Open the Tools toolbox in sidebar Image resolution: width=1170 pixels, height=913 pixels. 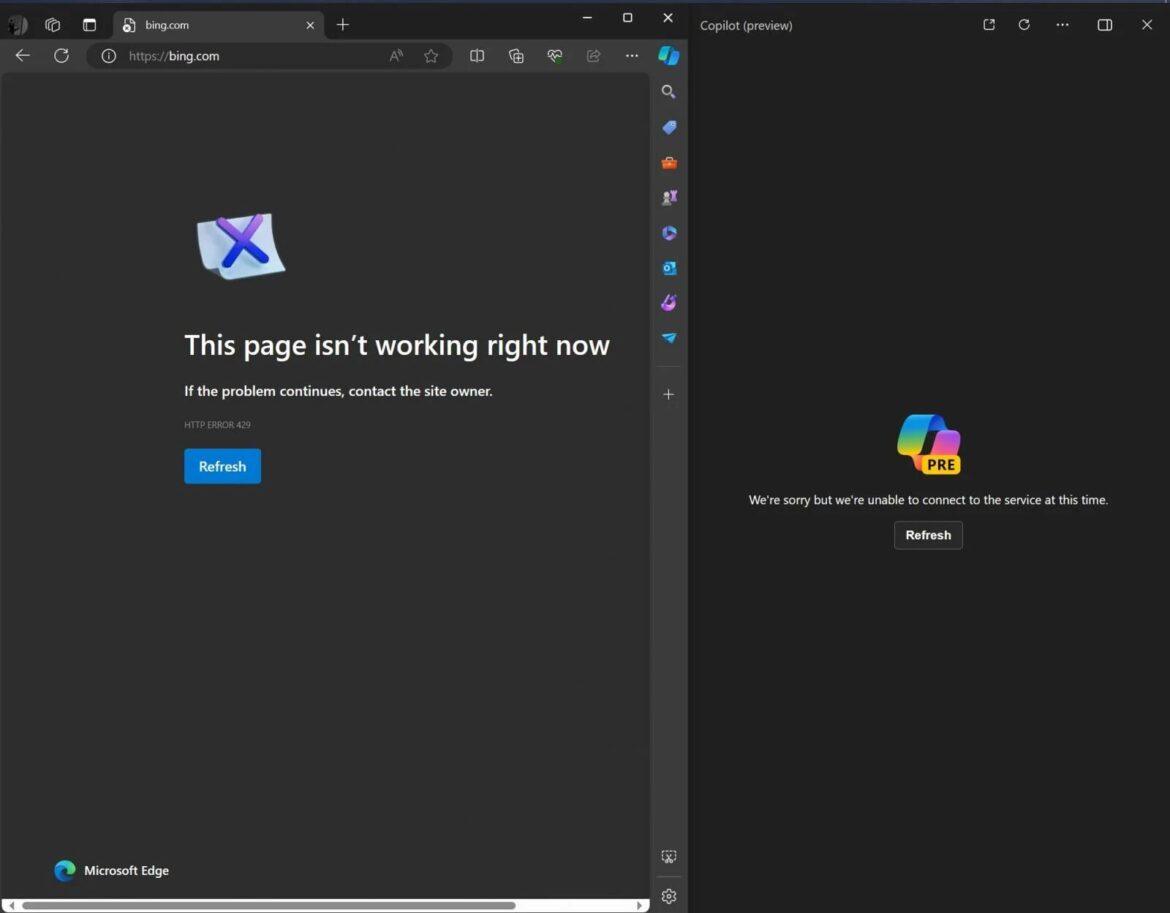[668, 162]
